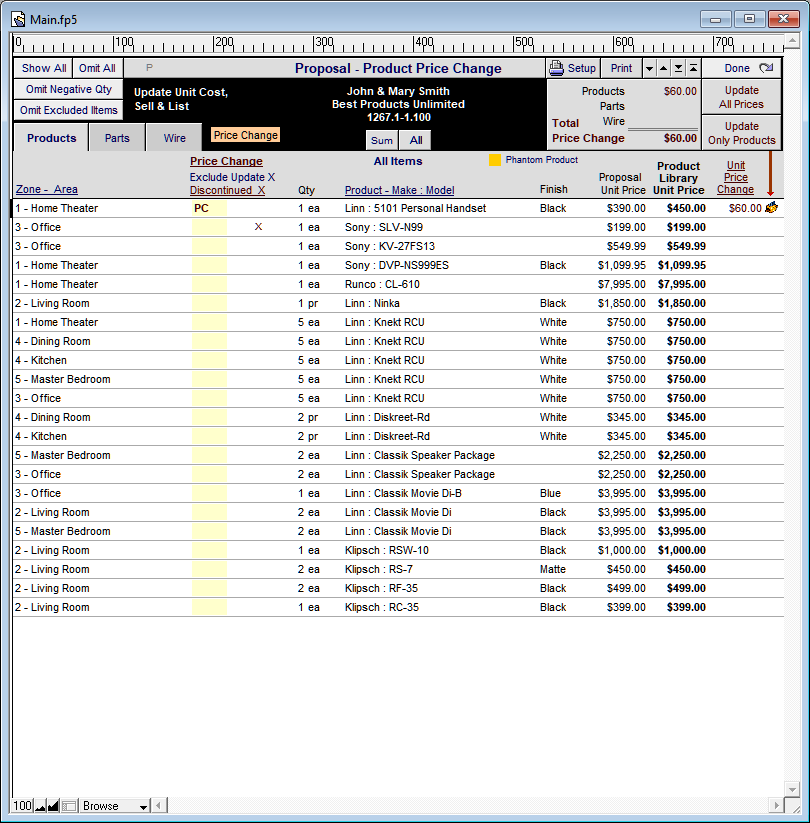Click the $60.00 unit price change value
This screenshot has height=823, width=810.
[x=745, y=208]
